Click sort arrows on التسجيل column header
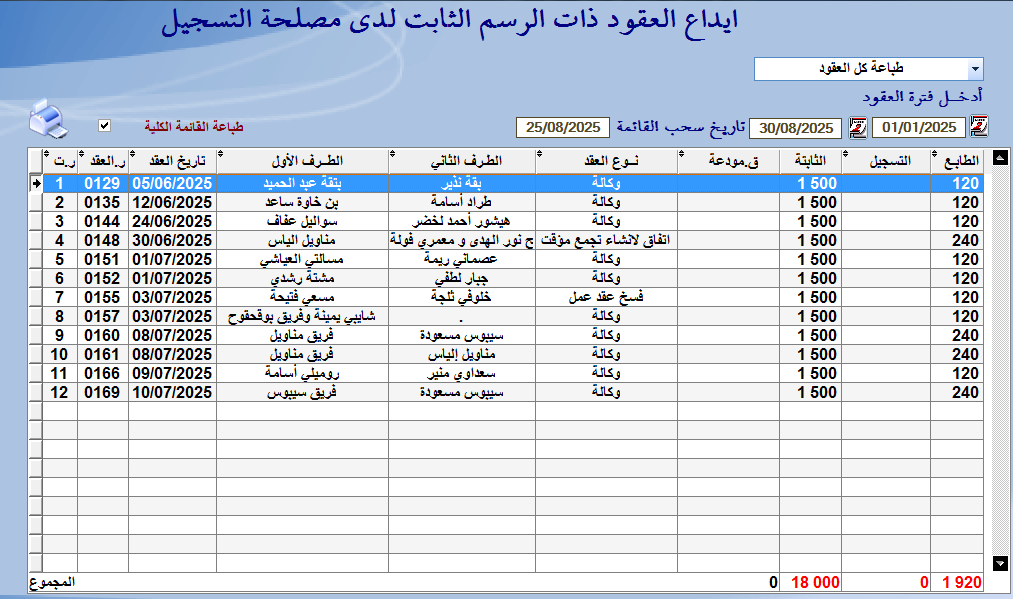 pyautogui.click(x=846, y=154)
